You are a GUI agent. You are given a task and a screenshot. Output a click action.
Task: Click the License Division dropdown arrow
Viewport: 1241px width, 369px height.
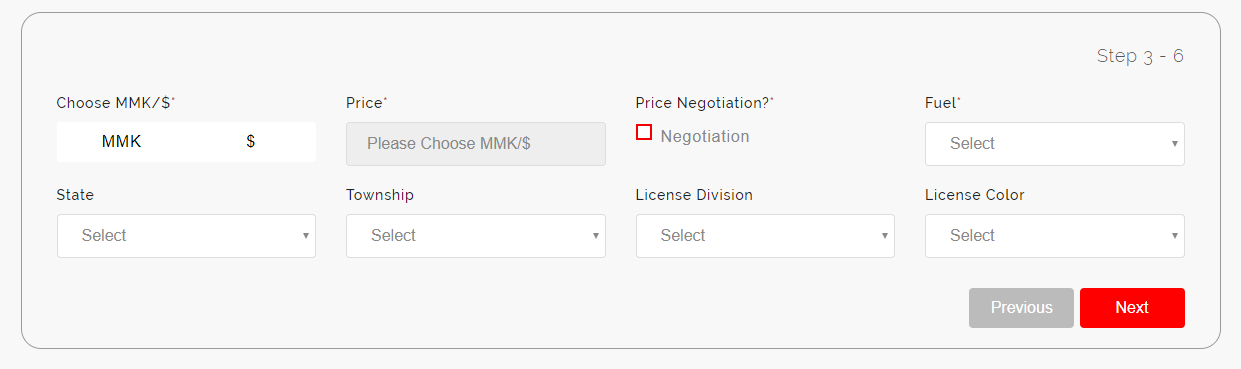(x=884, y=236)
